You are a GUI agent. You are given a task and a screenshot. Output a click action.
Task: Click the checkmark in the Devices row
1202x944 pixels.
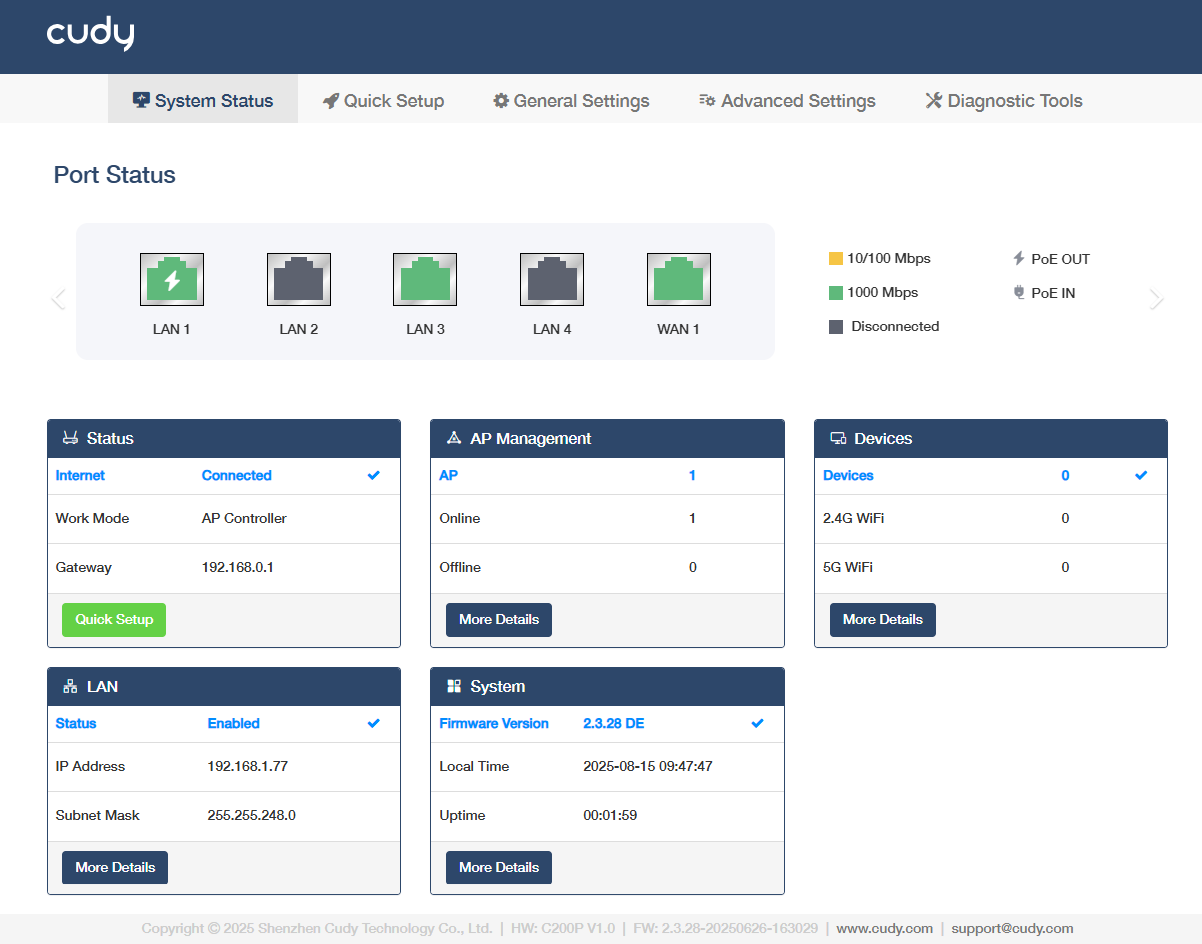[1141, 475]
